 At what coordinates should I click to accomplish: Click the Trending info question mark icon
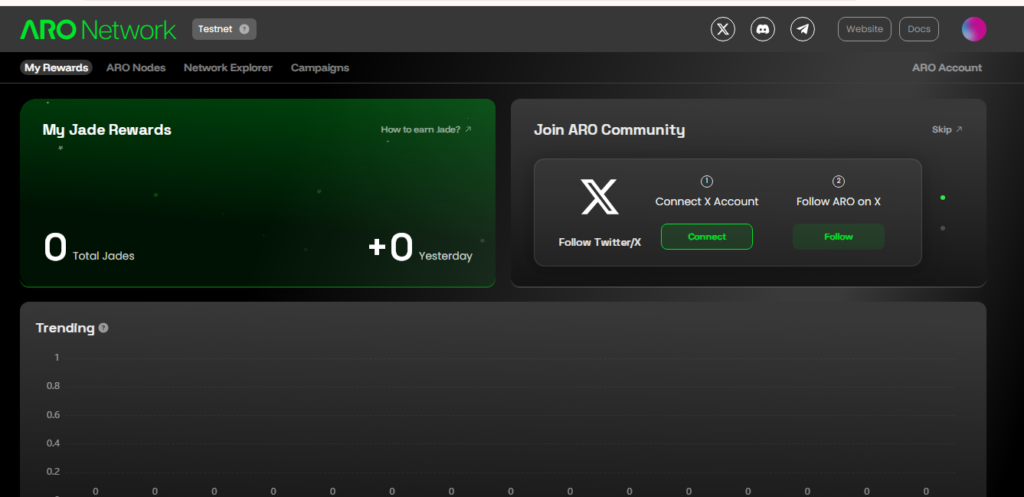pyautogui.click(x=104, y=328)
